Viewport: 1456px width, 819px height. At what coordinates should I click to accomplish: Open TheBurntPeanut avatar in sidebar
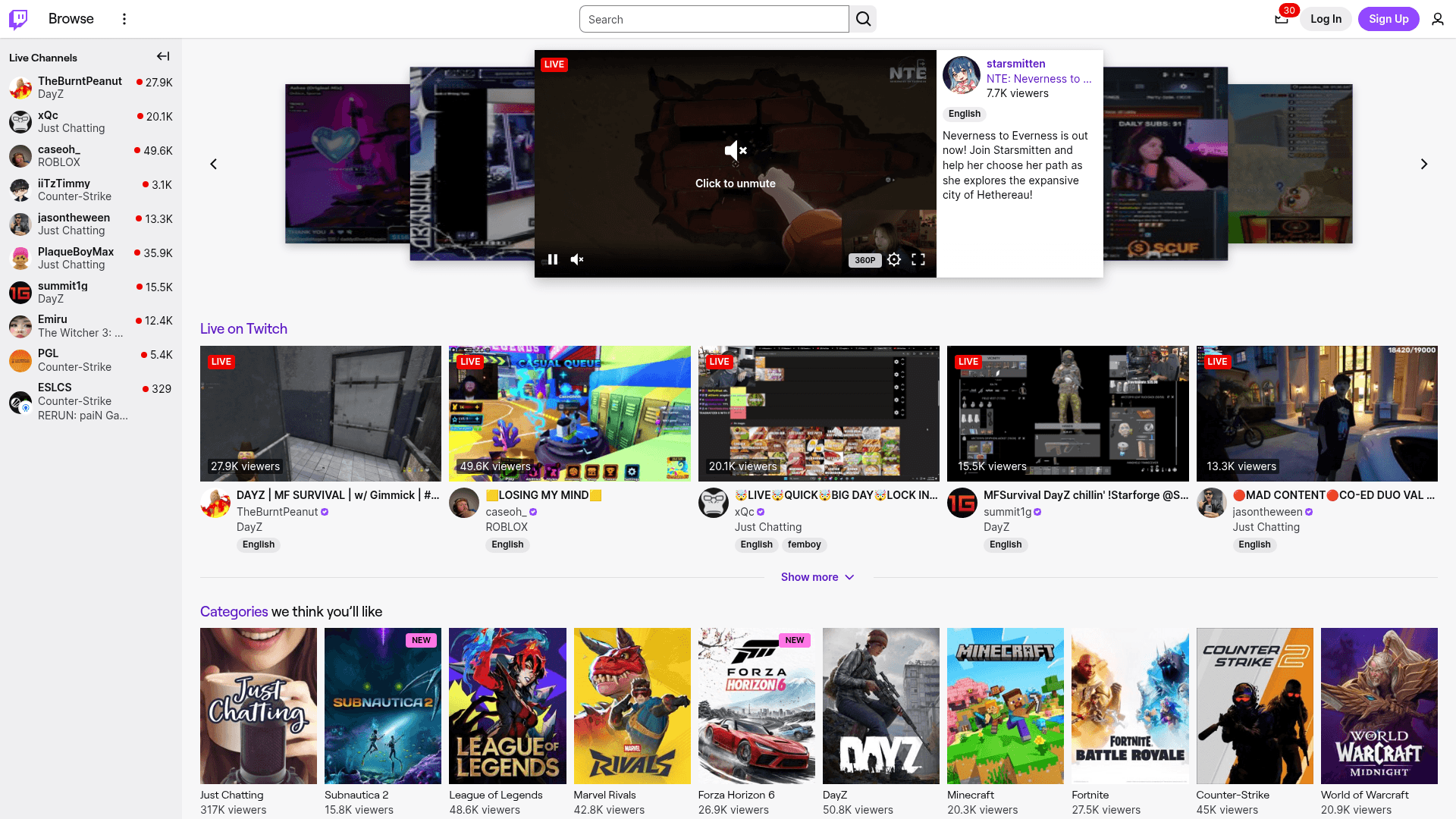[x=20, y=87]
